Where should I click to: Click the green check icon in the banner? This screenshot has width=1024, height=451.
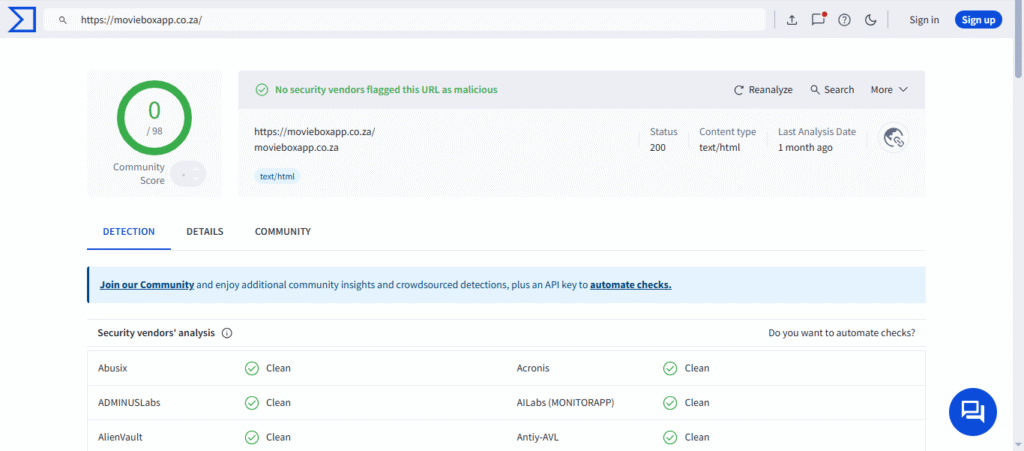click(x=261, y=90)
